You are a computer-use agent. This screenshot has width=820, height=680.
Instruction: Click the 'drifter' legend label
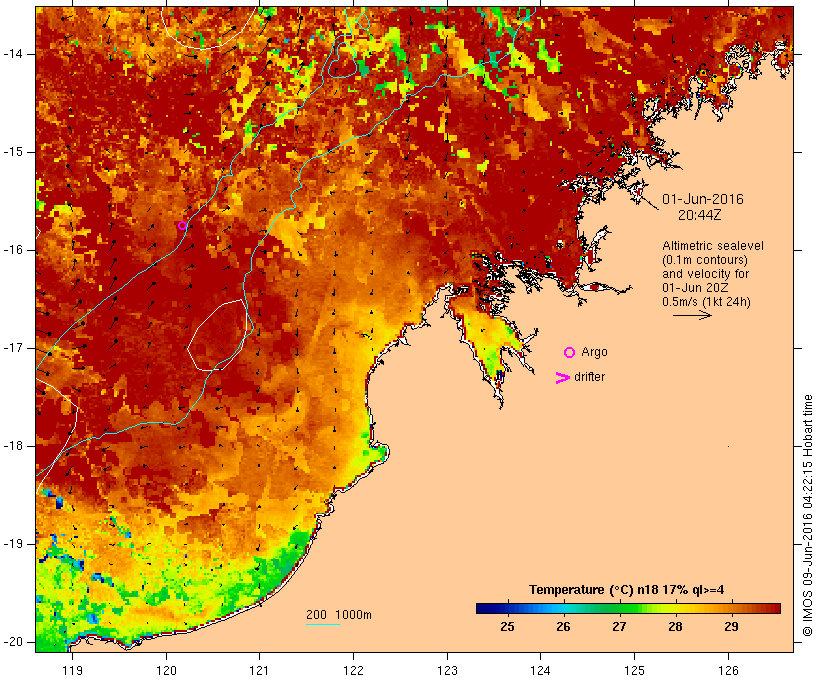click(589, 377)
